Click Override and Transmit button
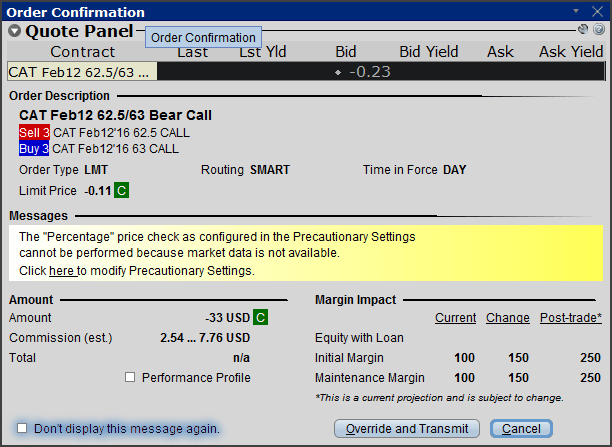Viewport: 612px width, 447px height. coord(407,429)
